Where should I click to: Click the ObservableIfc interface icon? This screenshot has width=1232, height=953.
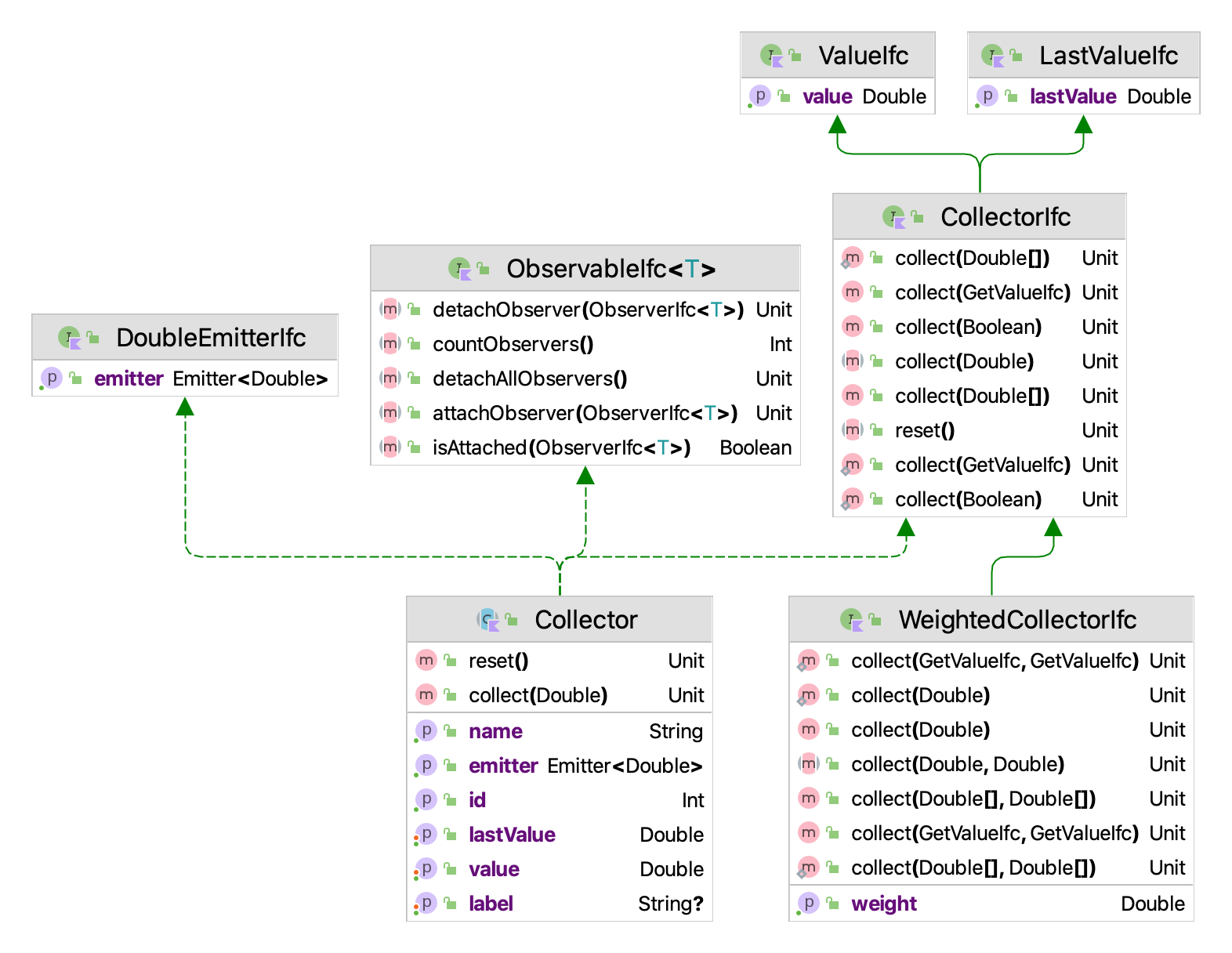460,269
